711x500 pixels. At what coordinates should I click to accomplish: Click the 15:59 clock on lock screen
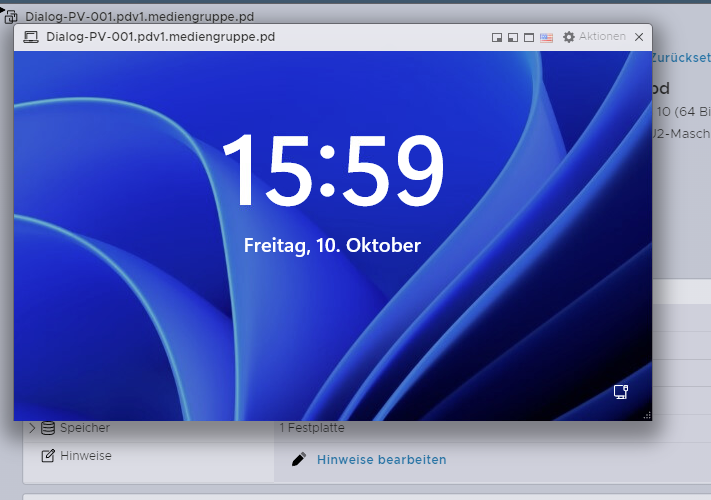click(x=332, y=172)
